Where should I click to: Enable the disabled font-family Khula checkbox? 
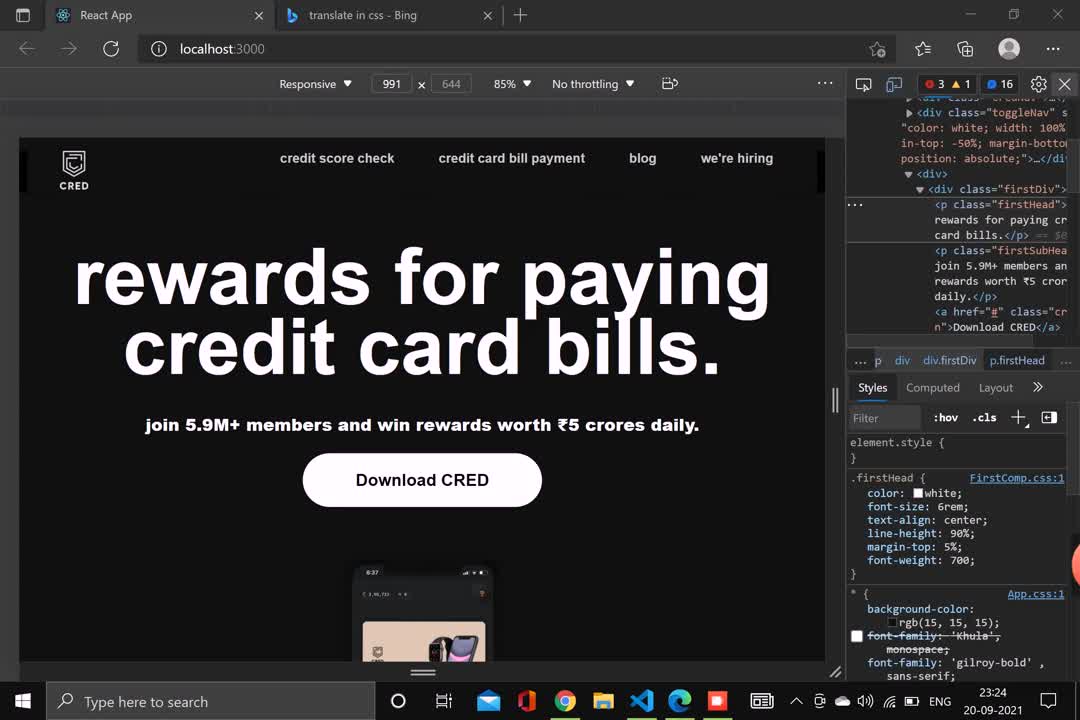click(x=857, y=636)
